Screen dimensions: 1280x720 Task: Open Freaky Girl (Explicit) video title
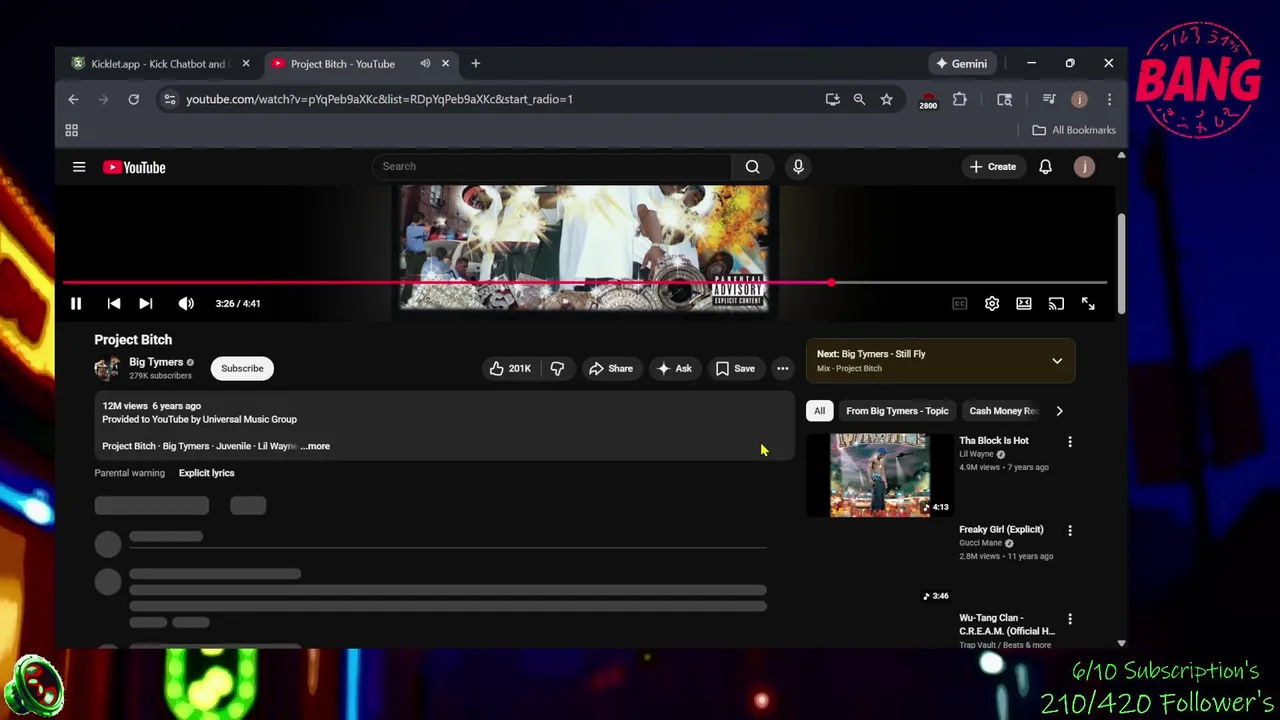click(x=1001, y=529)
